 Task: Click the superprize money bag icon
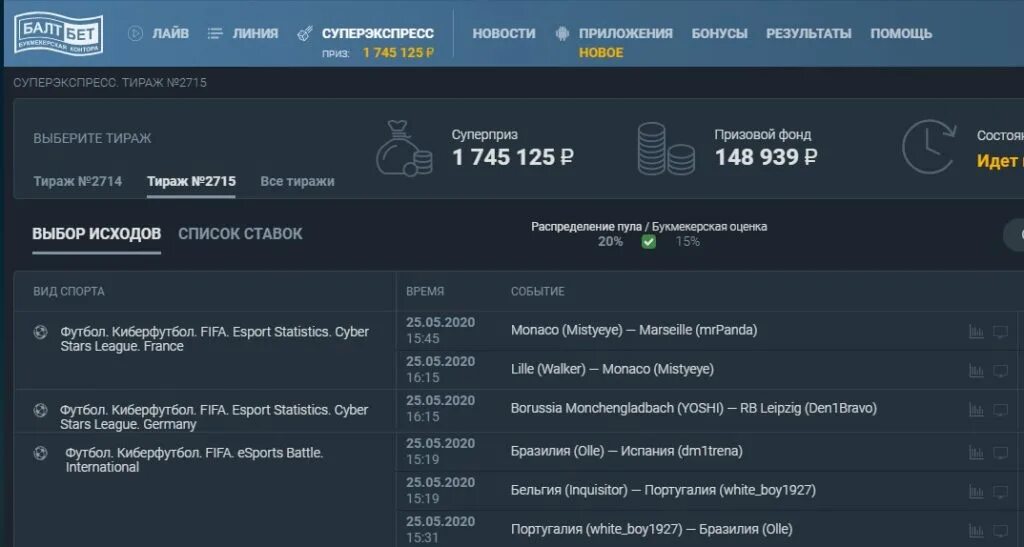pyautogui.click(x=404, y=149)
